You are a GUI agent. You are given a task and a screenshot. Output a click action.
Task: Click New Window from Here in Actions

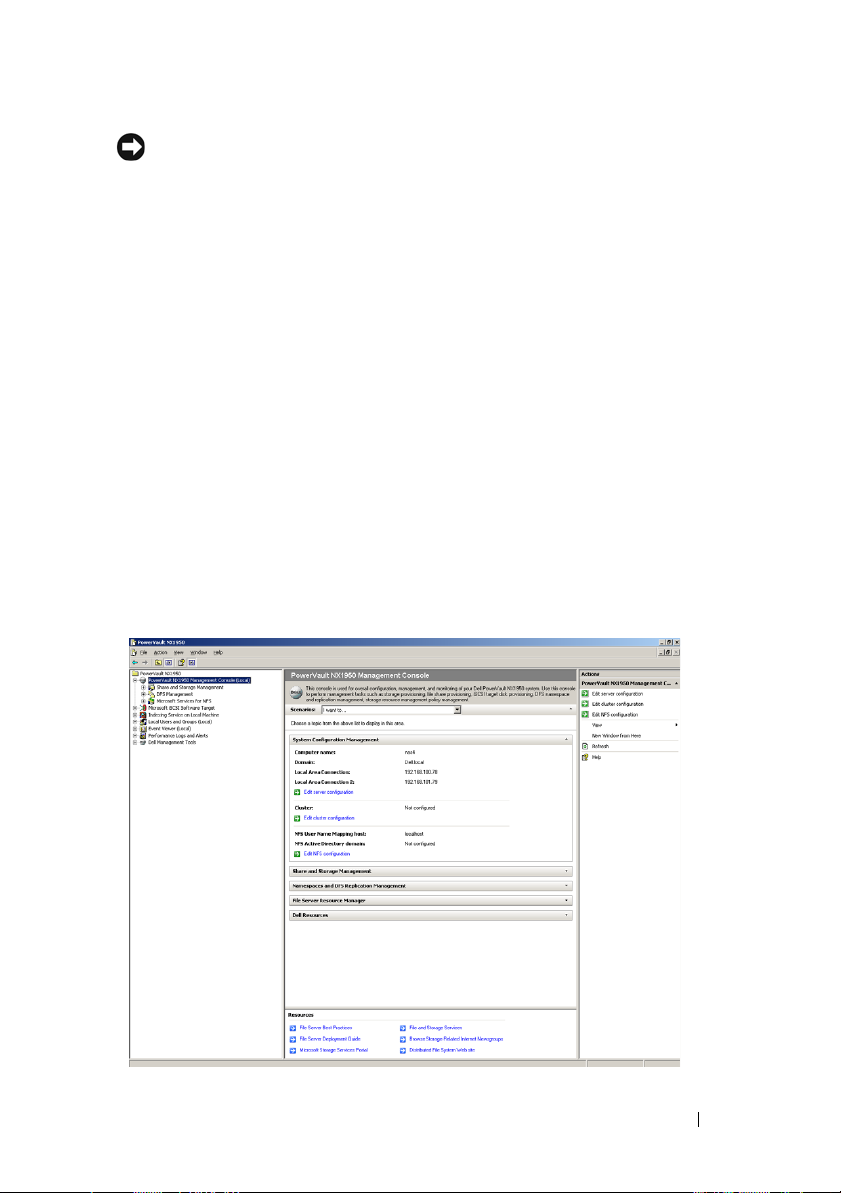coord(616,736)
